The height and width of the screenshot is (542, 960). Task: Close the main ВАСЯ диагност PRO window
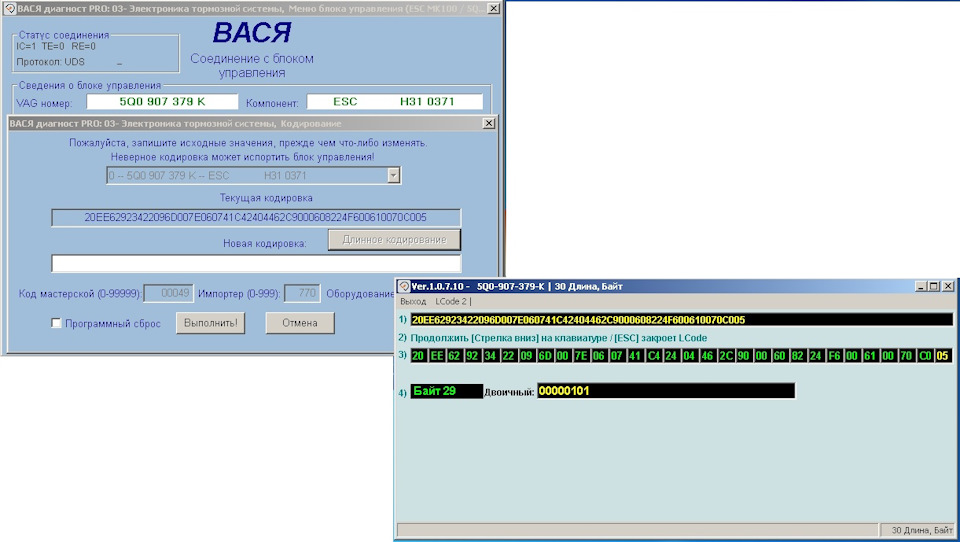point(493,9)
